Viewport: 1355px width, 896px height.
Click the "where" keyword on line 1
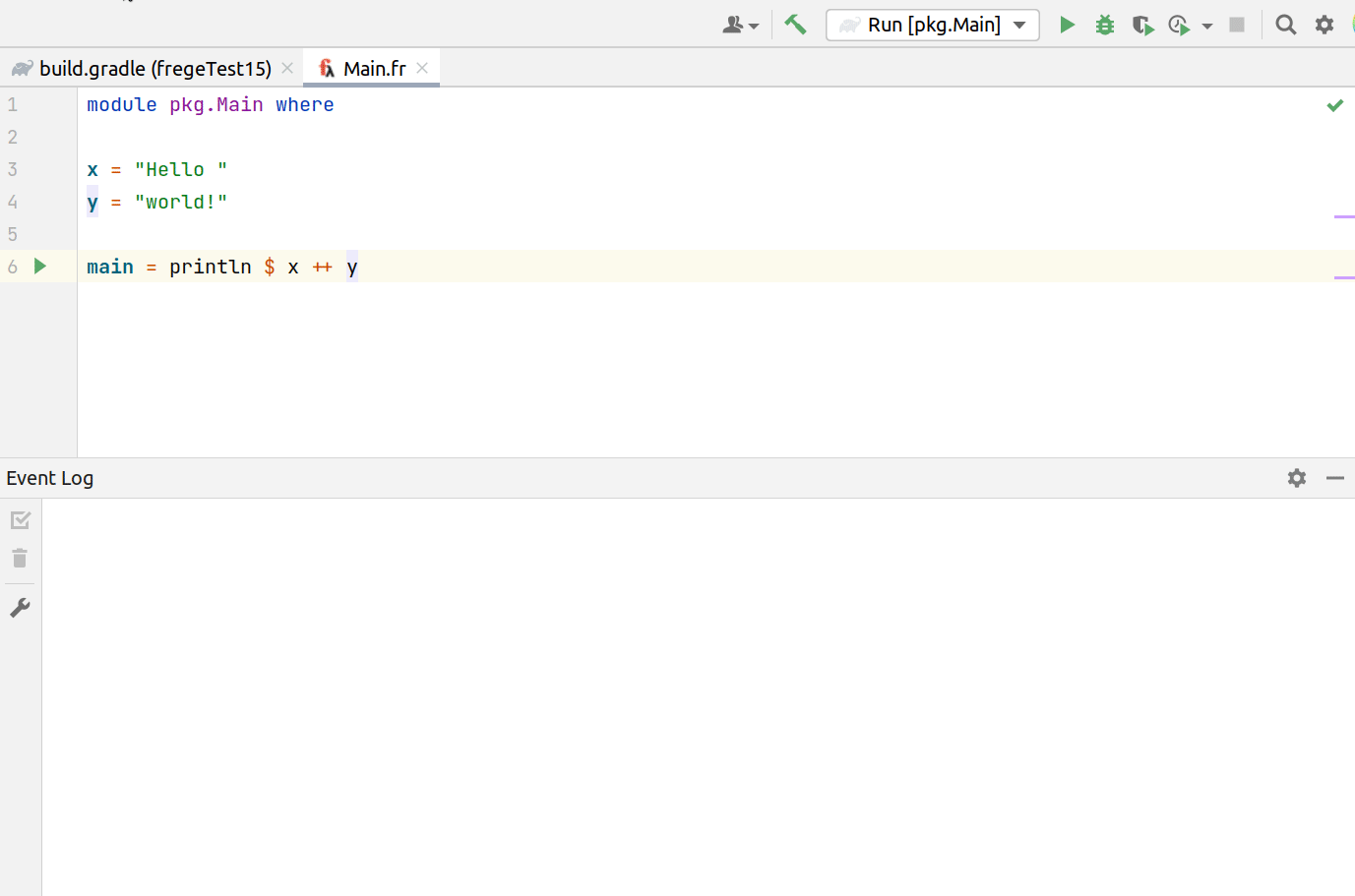305,104
